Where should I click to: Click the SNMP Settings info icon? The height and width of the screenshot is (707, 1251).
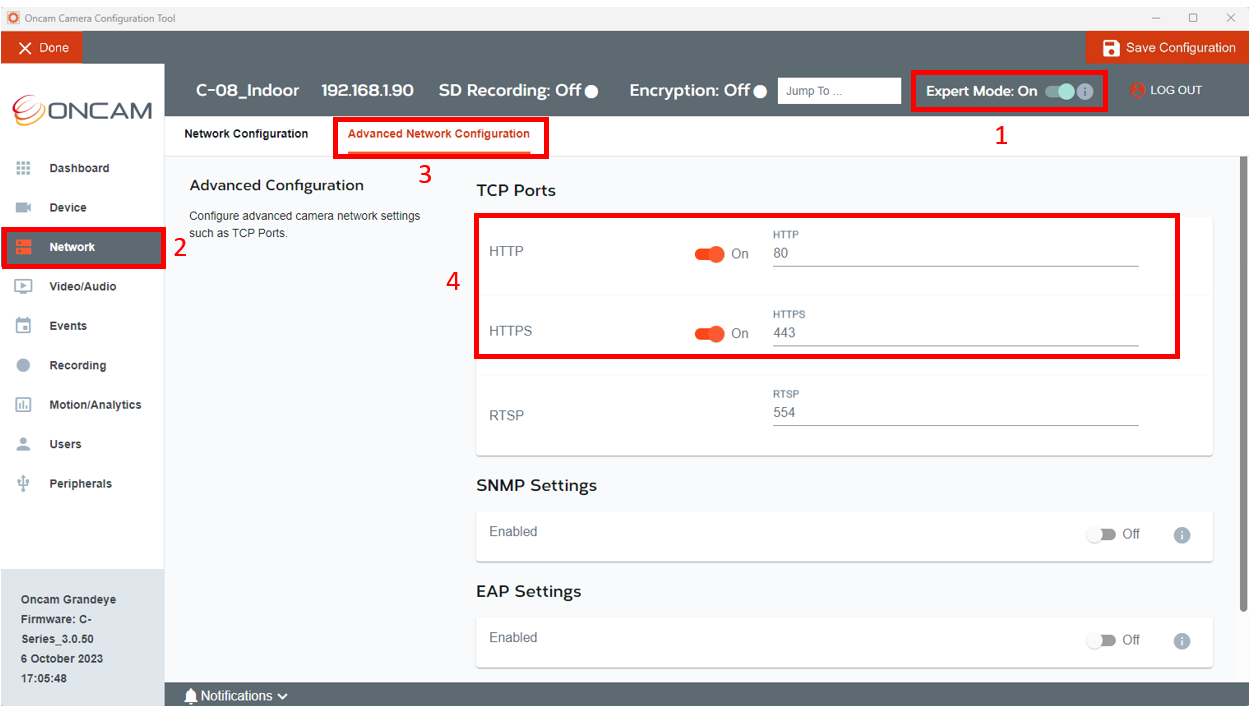pos(1181,535)
